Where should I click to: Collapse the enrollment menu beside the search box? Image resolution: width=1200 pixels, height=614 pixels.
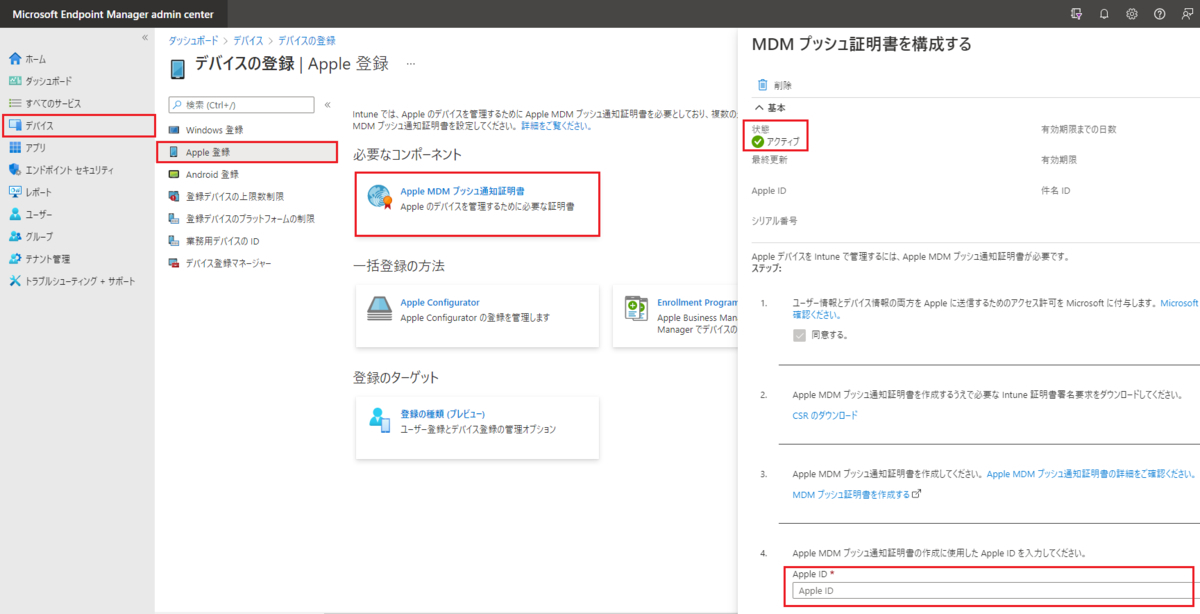click(328, 104)
